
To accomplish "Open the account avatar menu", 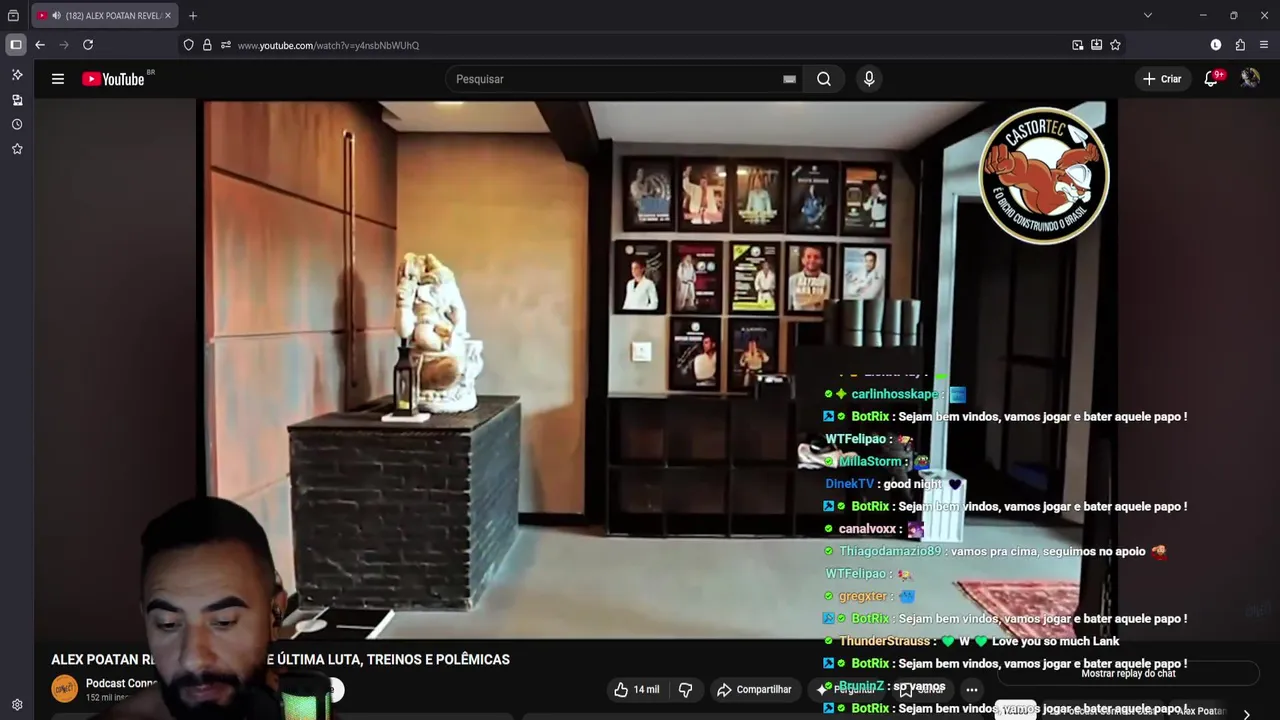I will (1250, 79).
